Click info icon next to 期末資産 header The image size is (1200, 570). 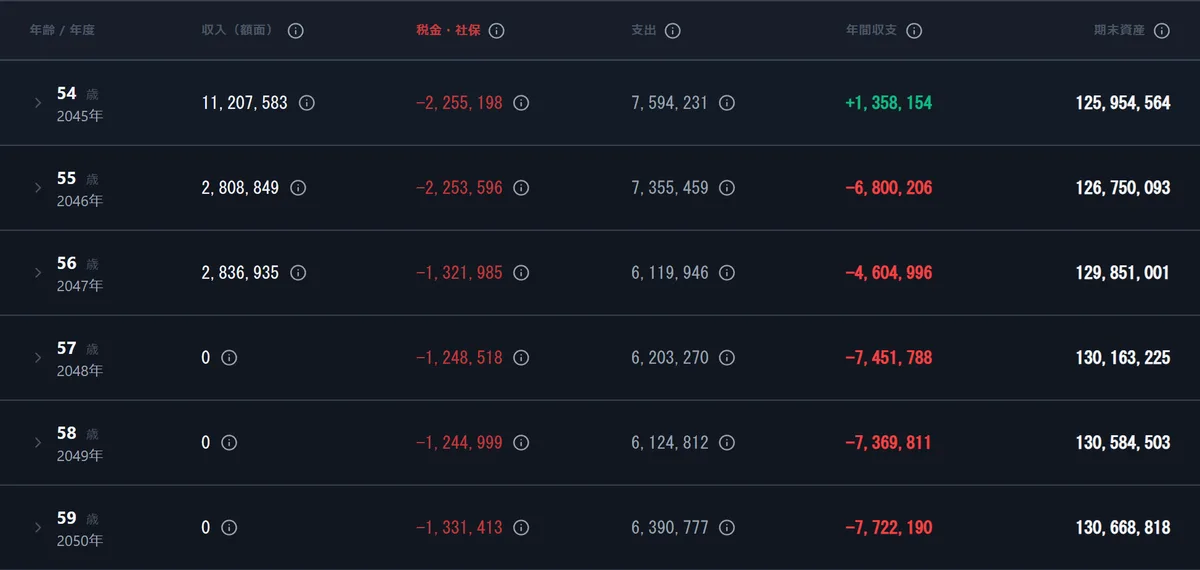click(x=1161, y=31)
